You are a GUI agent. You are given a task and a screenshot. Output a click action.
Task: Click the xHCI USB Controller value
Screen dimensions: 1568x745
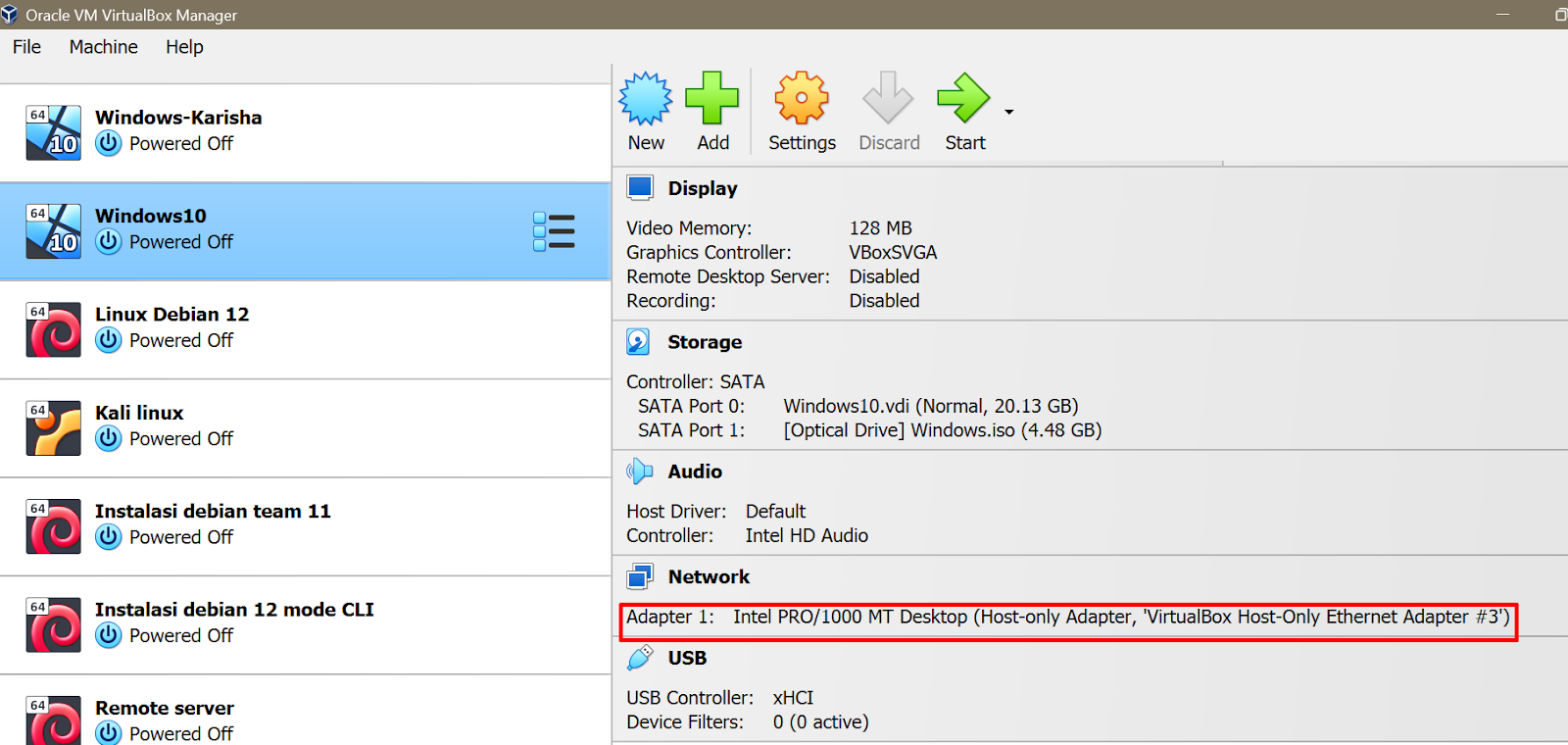click(793, 698)
